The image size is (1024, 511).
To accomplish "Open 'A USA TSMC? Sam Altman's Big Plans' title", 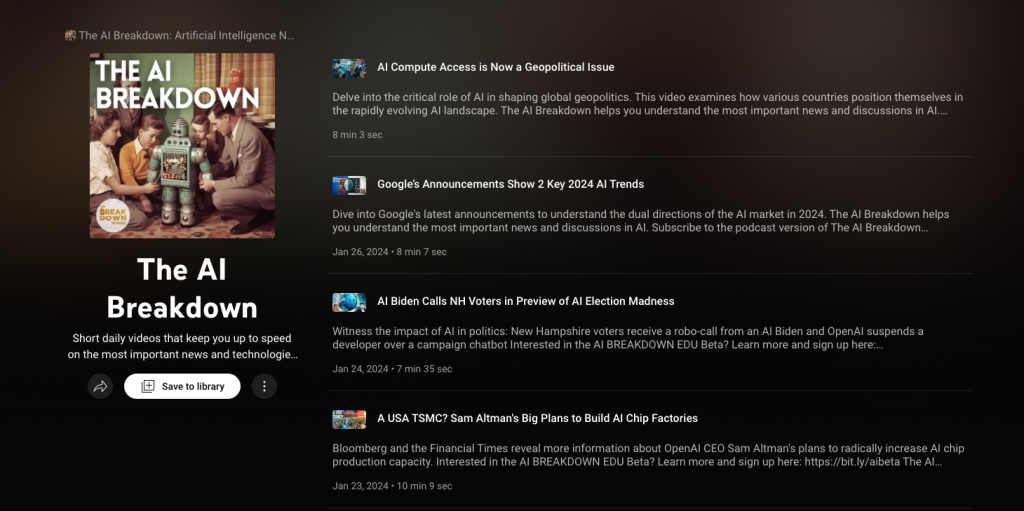I will pyautogui.click(x=537, y=418).
